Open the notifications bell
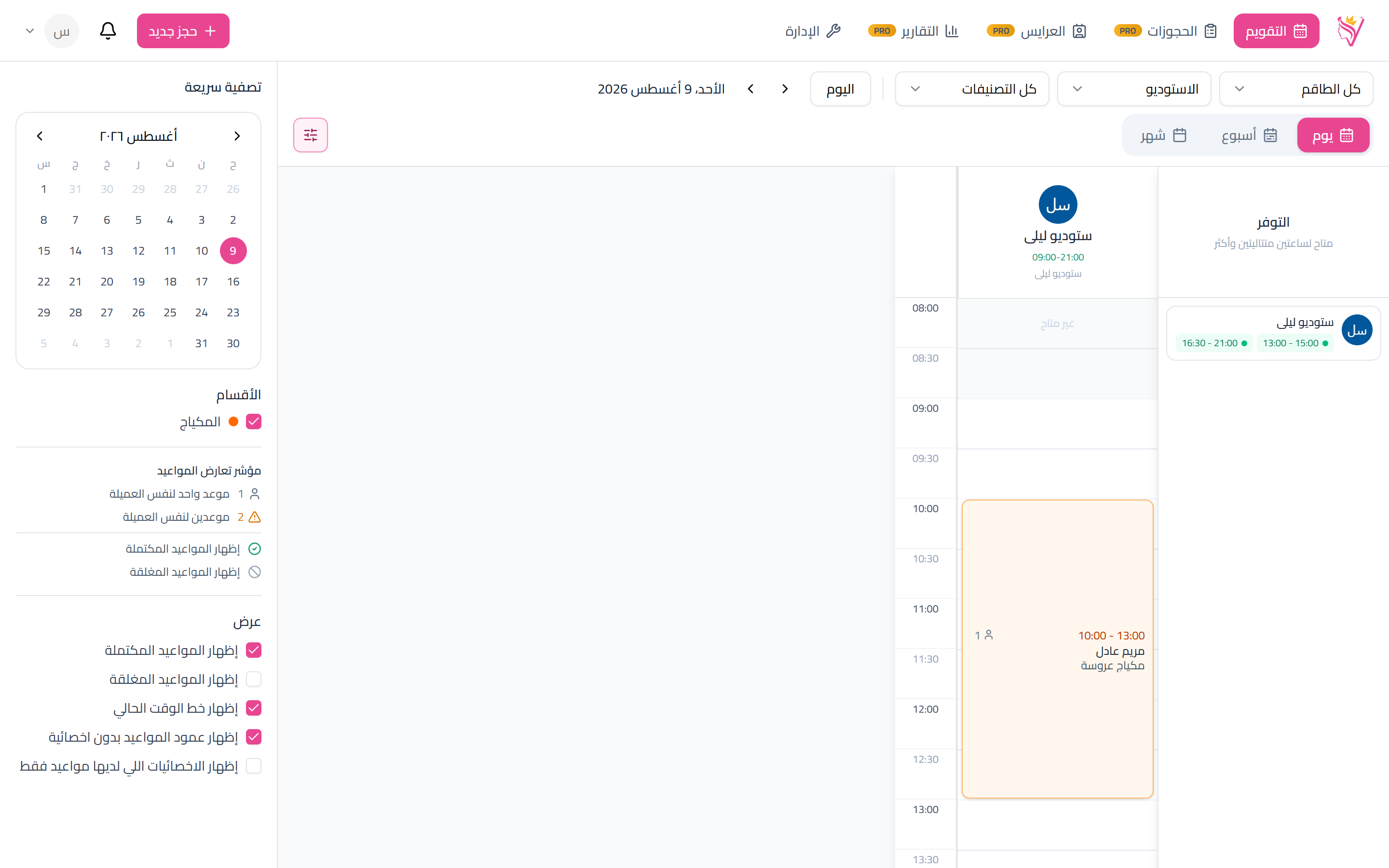 108,31
